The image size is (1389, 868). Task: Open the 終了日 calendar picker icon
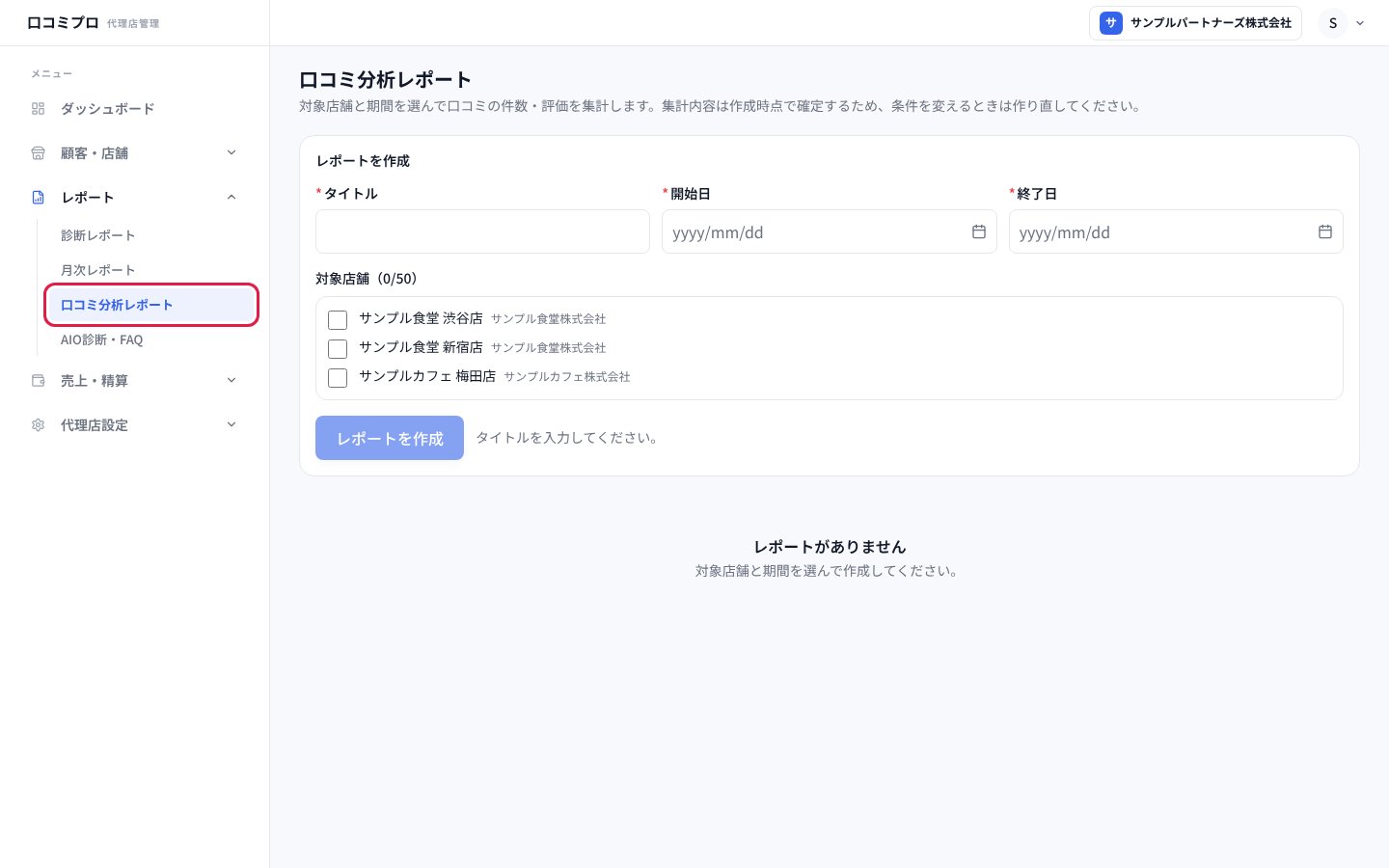click(1325, 231)
